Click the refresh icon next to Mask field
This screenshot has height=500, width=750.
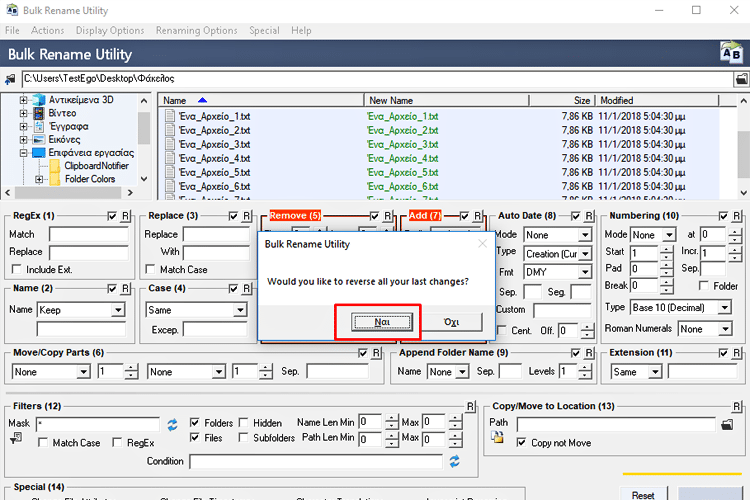click(172, 424)
